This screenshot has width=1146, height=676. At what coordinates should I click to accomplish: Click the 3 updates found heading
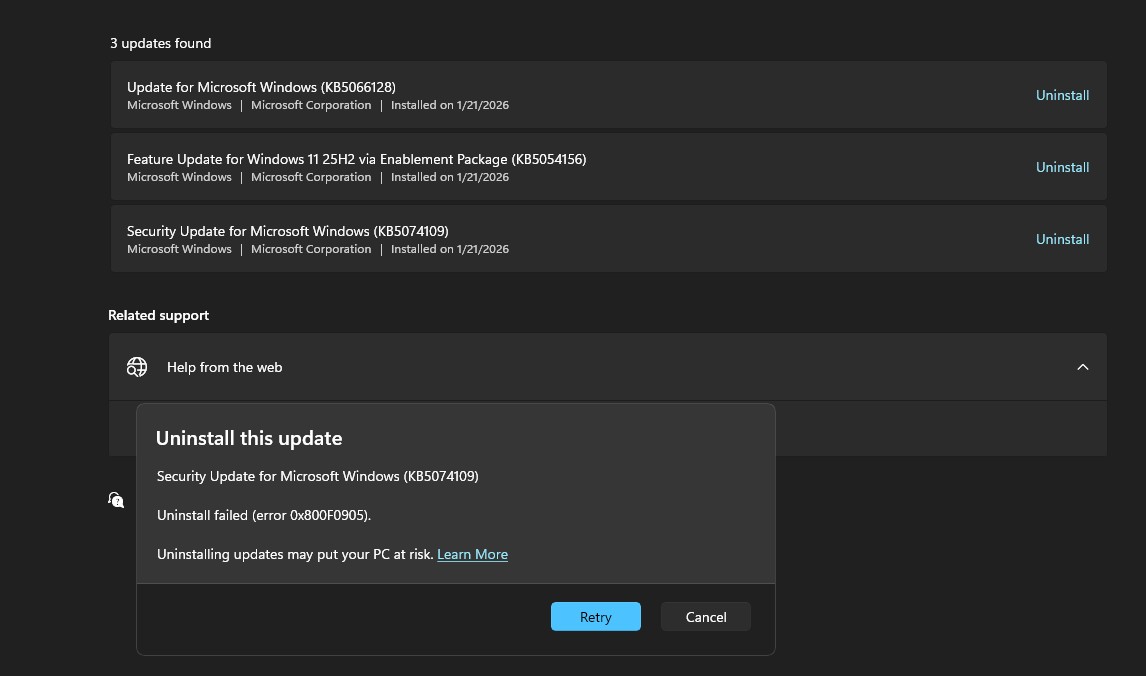[160, 43]
